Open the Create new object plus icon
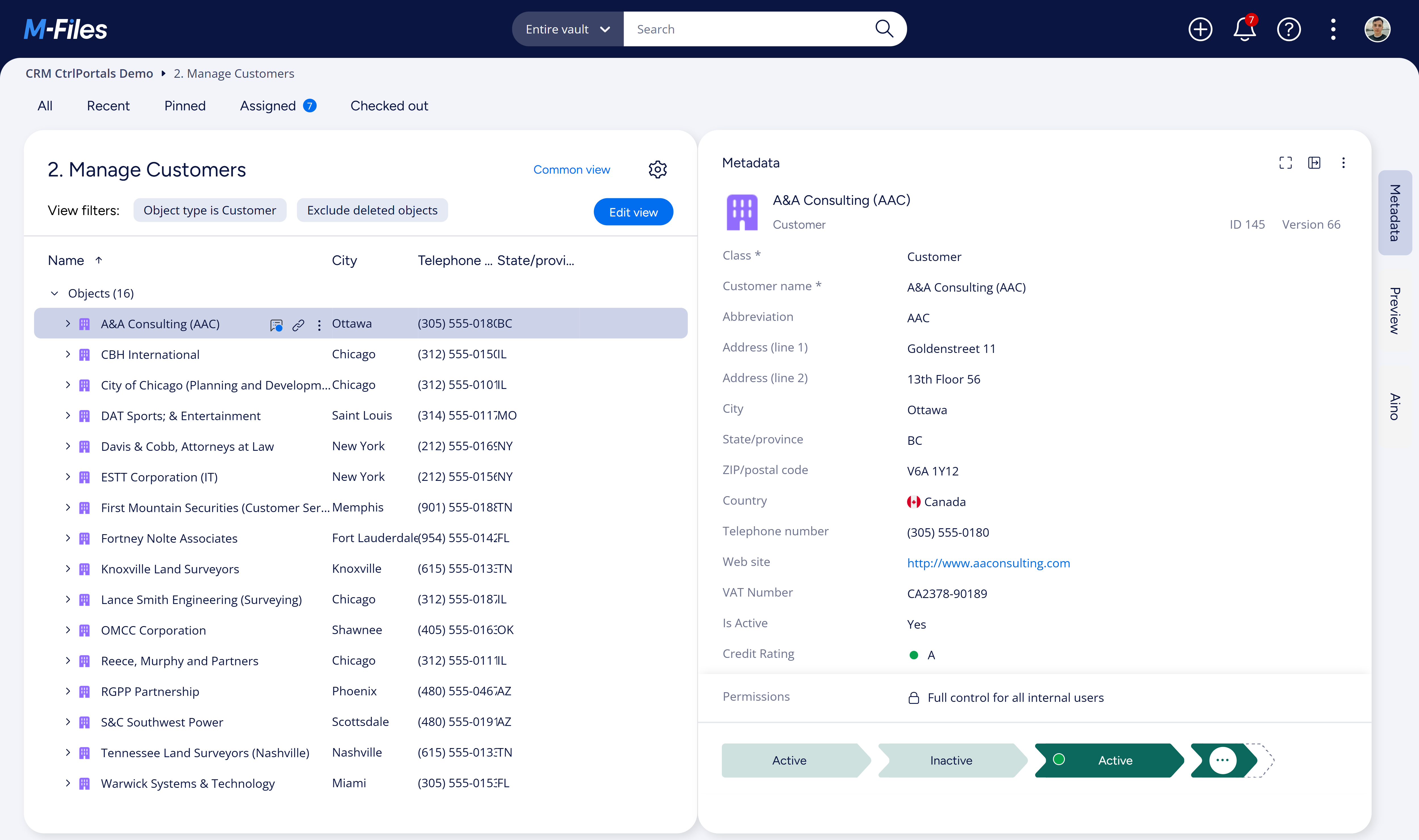 [x=1201, y=29]
